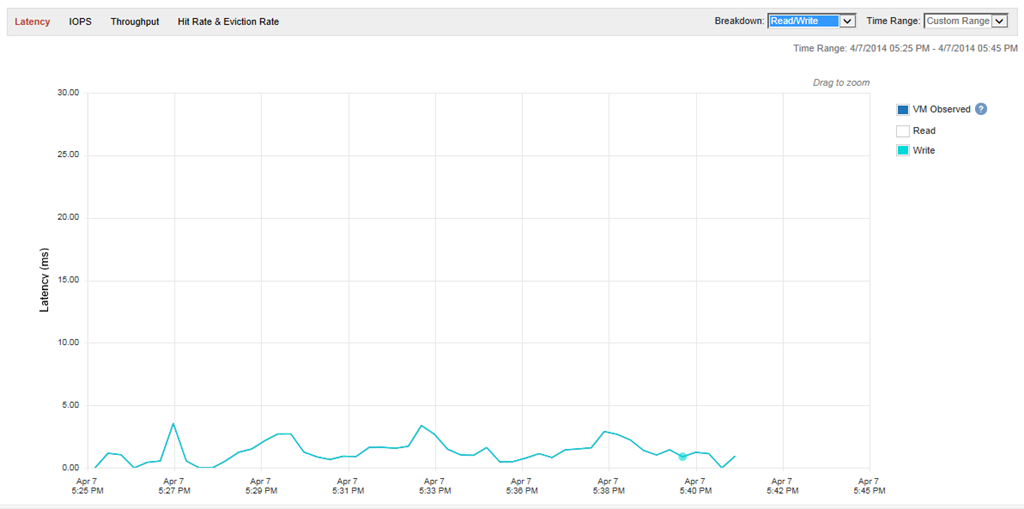Click the 'Drag to zoom' hint text

[x=840, y=82]
